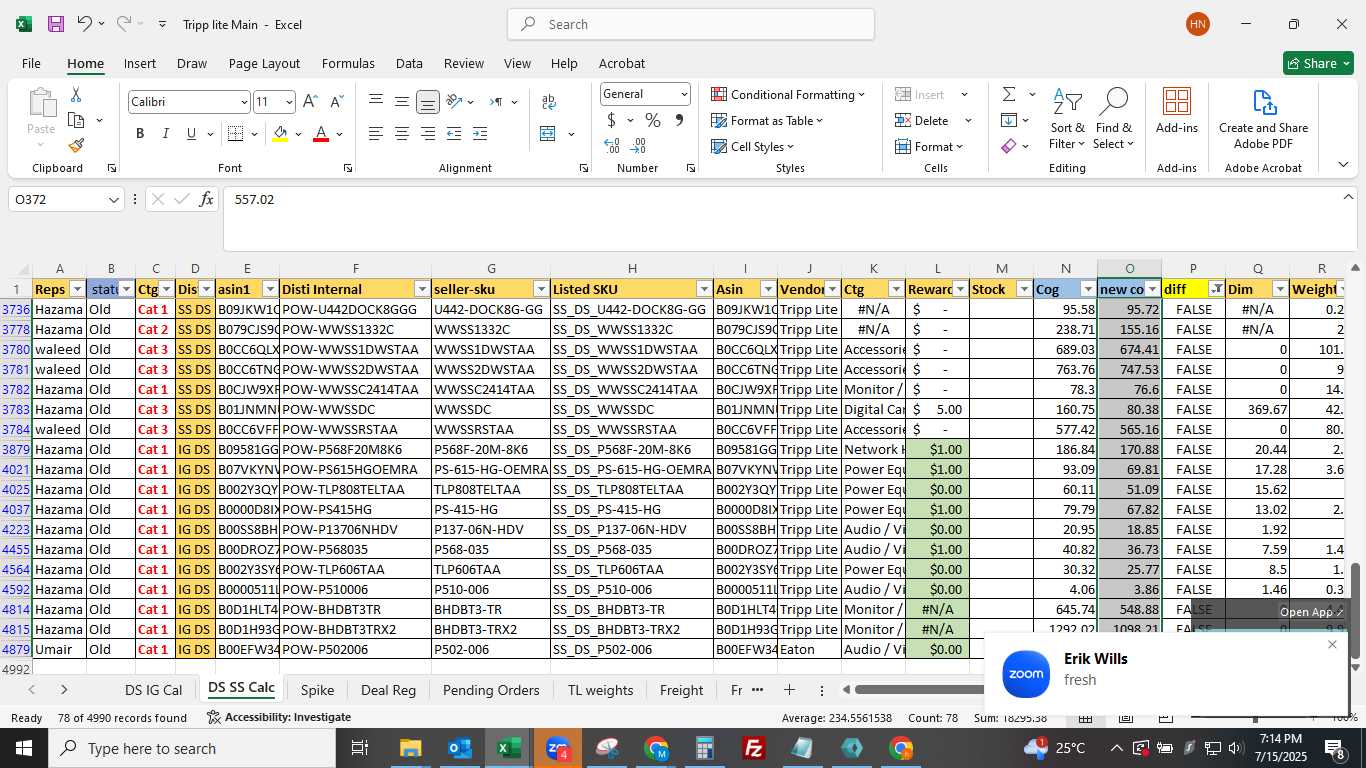Dismiss the Zoom notification from Erik Wills
1366x768 pixels.
pyautogui.click(x=1332, y=644)
